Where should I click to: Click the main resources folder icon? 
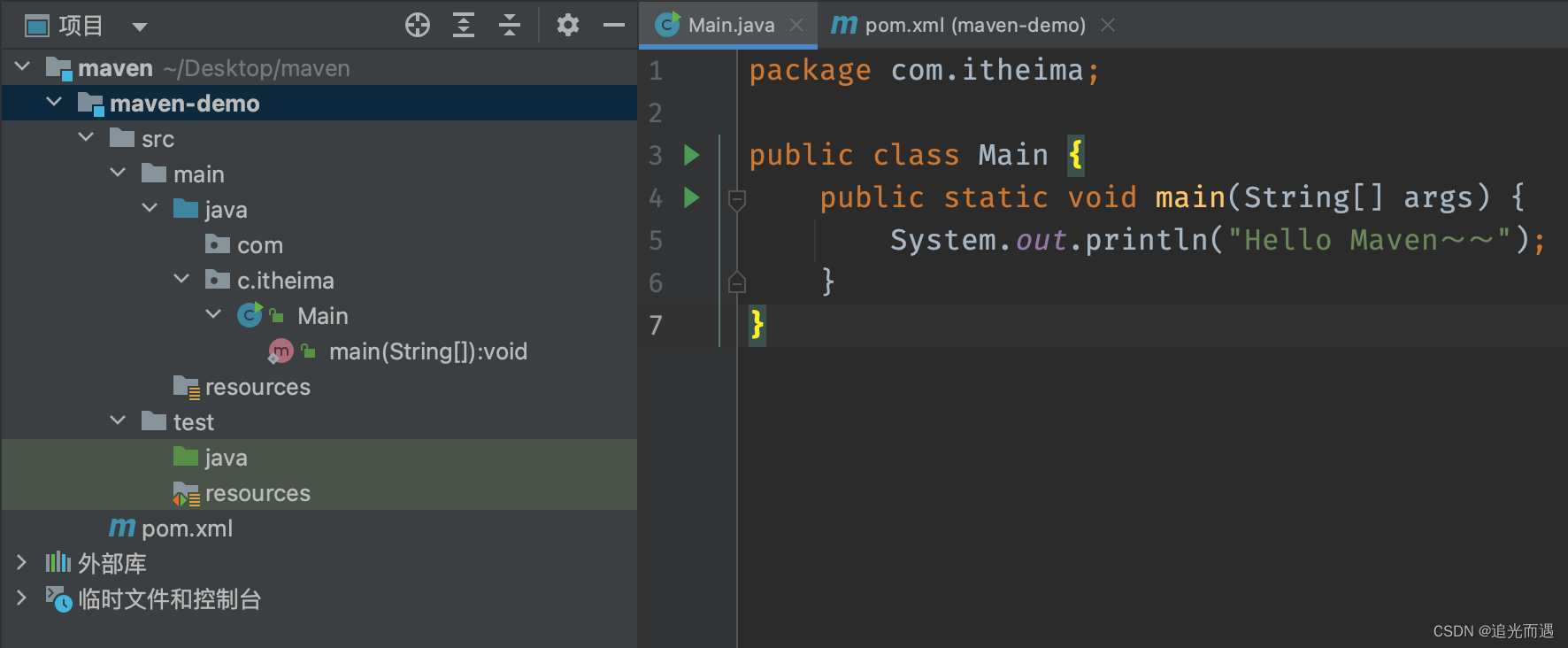187,387
